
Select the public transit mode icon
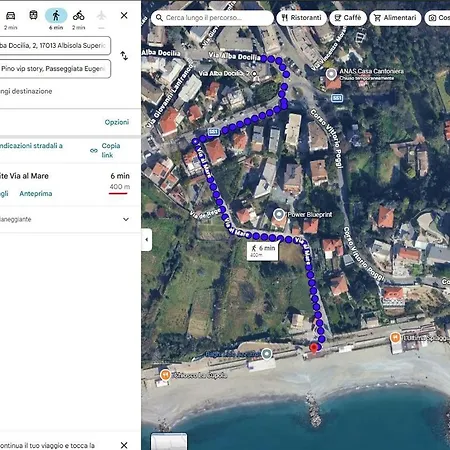(33, 15)
